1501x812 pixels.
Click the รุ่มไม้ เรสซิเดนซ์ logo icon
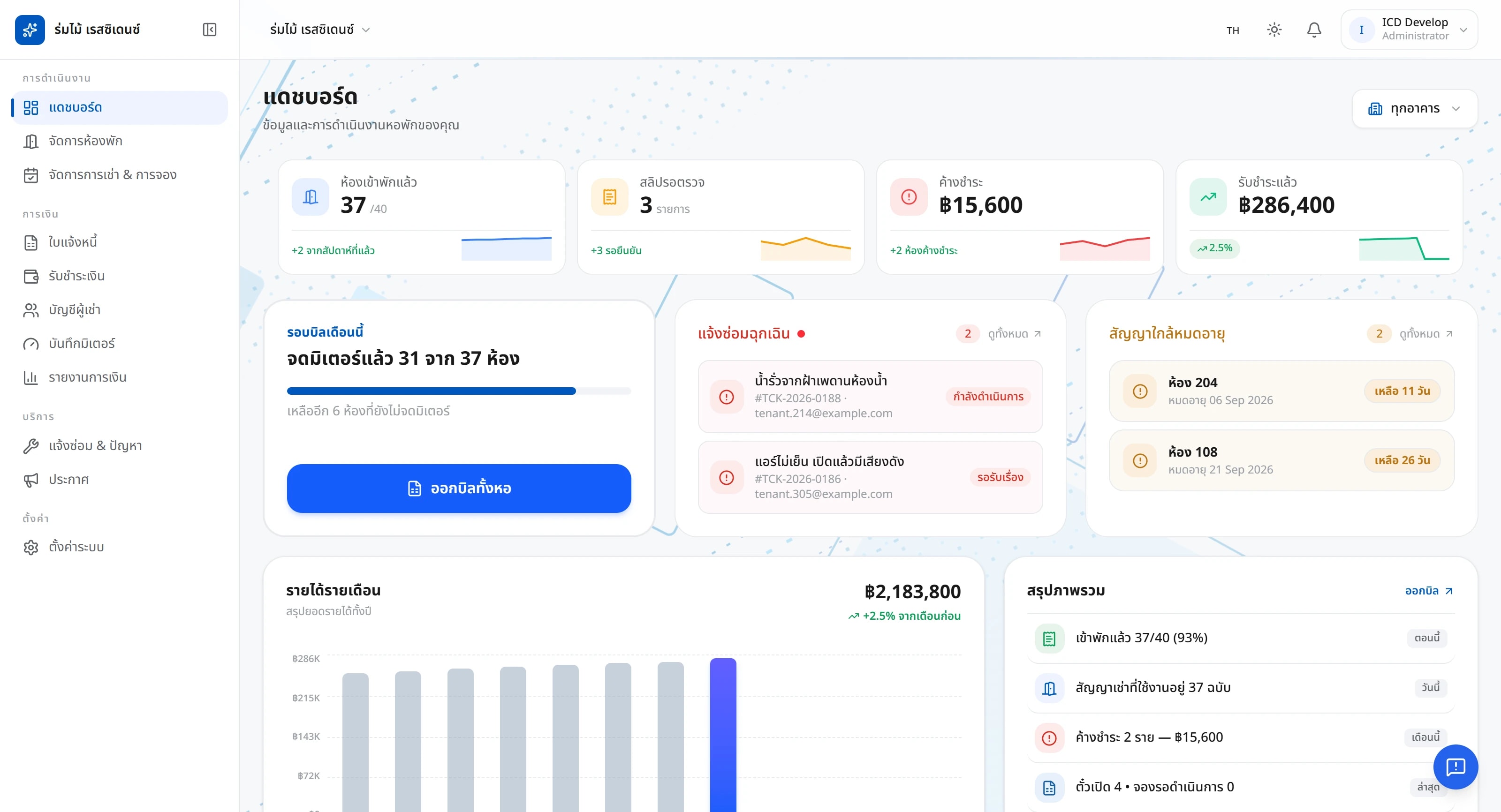(x=30, y=30)
